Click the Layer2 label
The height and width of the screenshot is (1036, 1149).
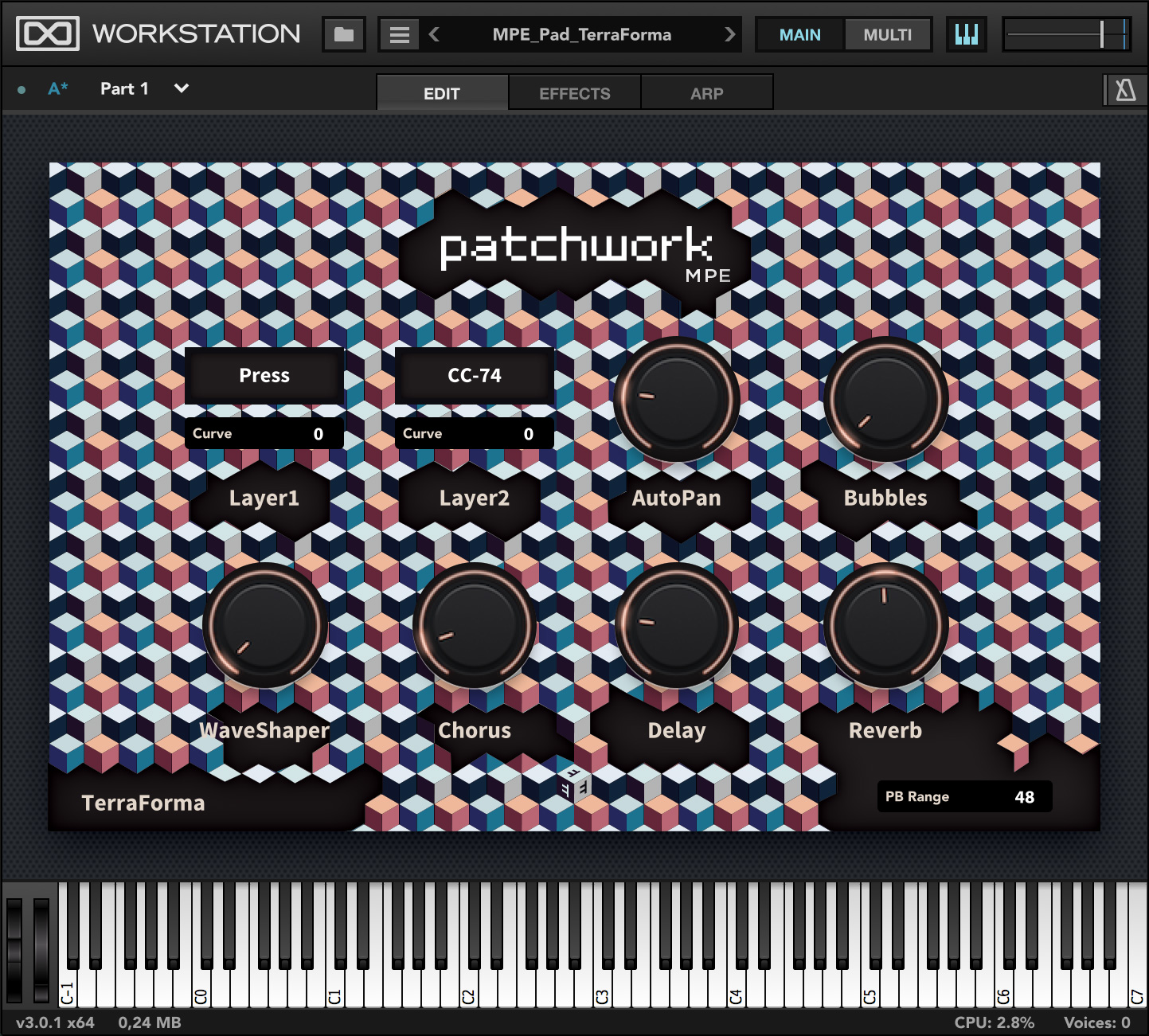pos(475,498)
